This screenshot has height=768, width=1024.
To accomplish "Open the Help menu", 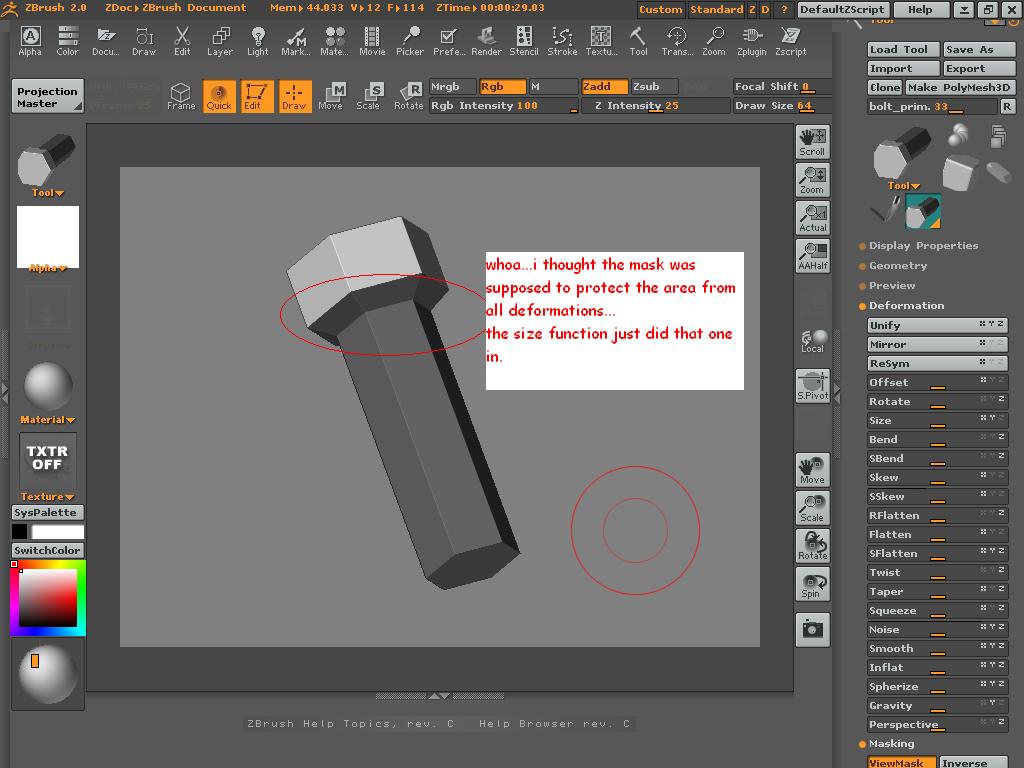I will coord(920,10).
